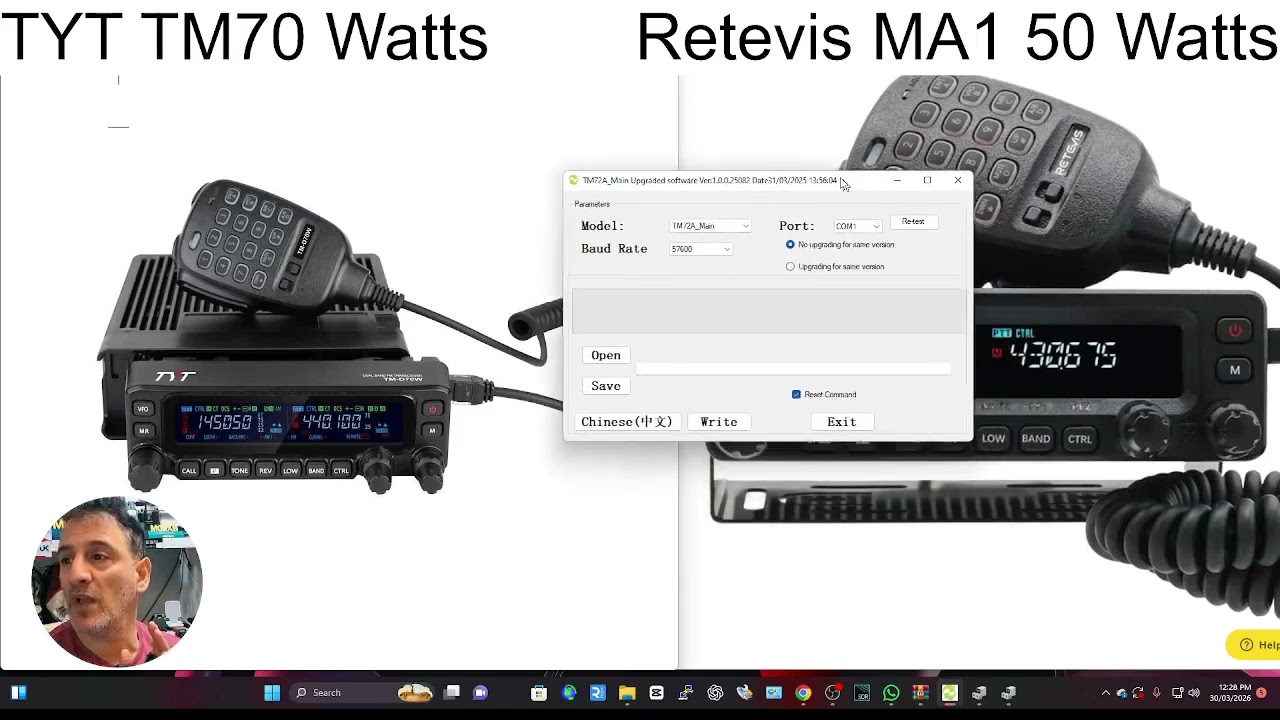1280x720 pixels.
Task: Open WinRAR from the taskbar
Action: pyautogui.click(x=920, y=692)
